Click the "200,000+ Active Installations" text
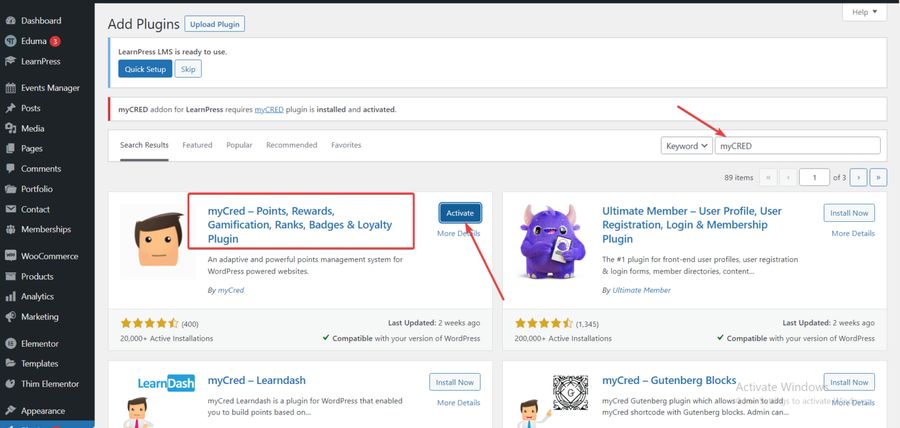 [x=563, y=338]
